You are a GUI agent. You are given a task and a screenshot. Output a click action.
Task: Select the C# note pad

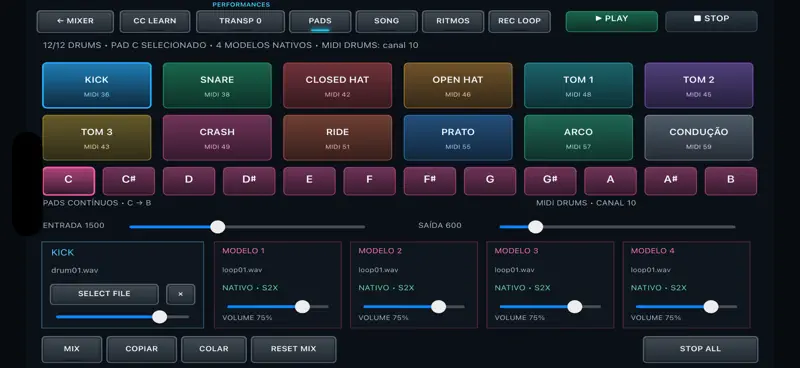pos(129,181)
